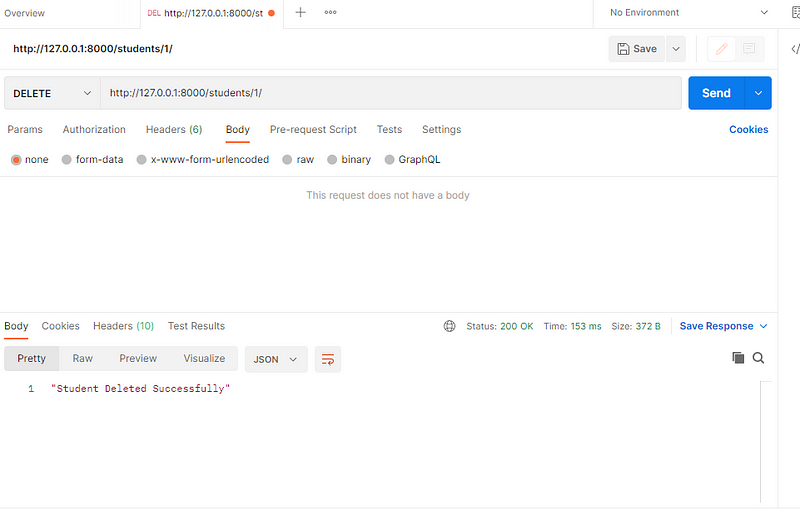The width and height of the screenshot is (800, 509).
Task: Open the code snippet icon at right edge
Action: 795,49
